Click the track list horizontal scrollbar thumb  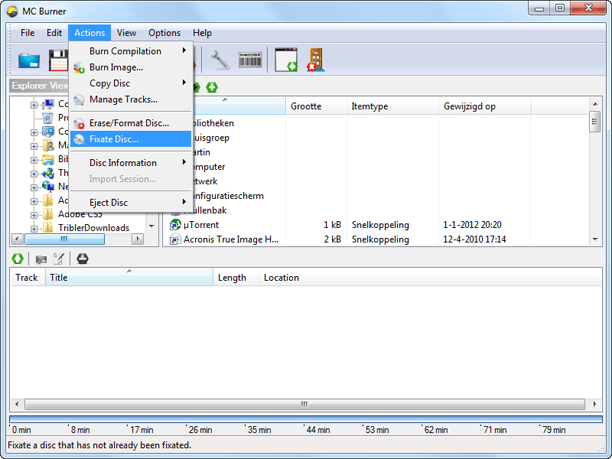coord(304,404)
